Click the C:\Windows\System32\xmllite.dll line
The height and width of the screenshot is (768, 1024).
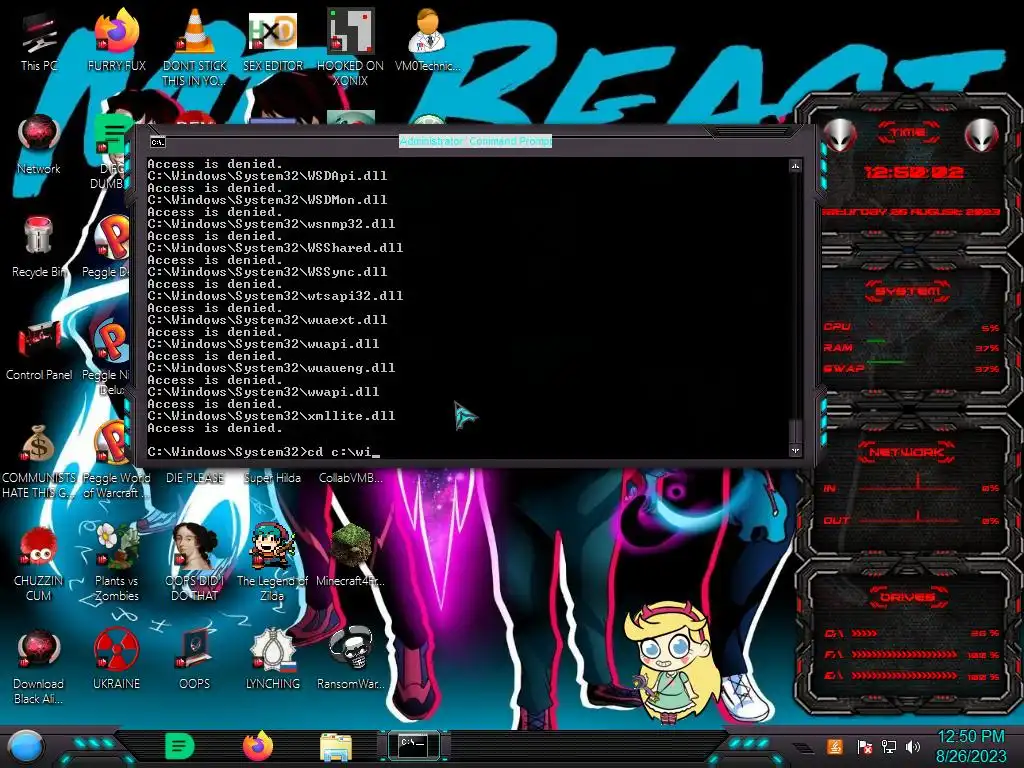point(271,416)
